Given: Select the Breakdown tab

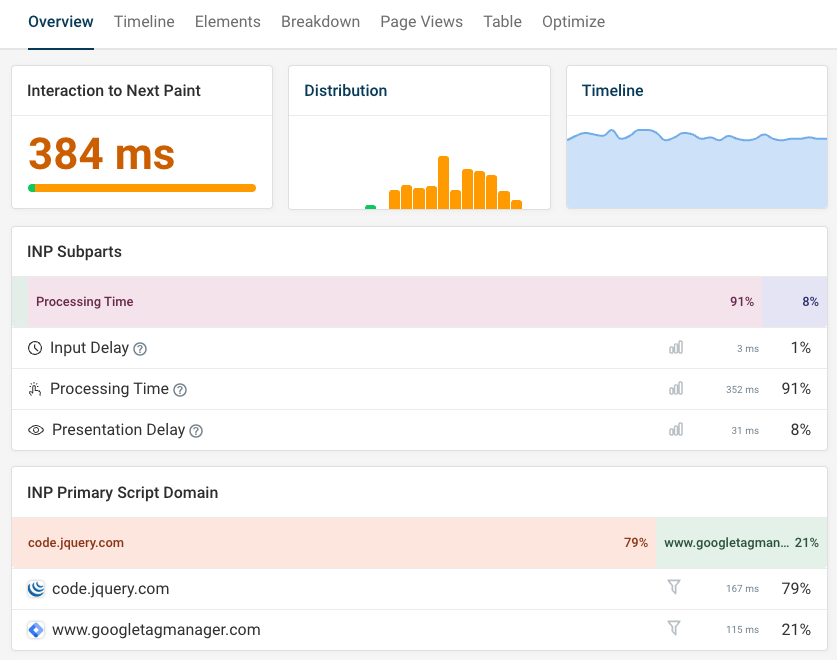Looking at the screenshot, I should point(320,22).
